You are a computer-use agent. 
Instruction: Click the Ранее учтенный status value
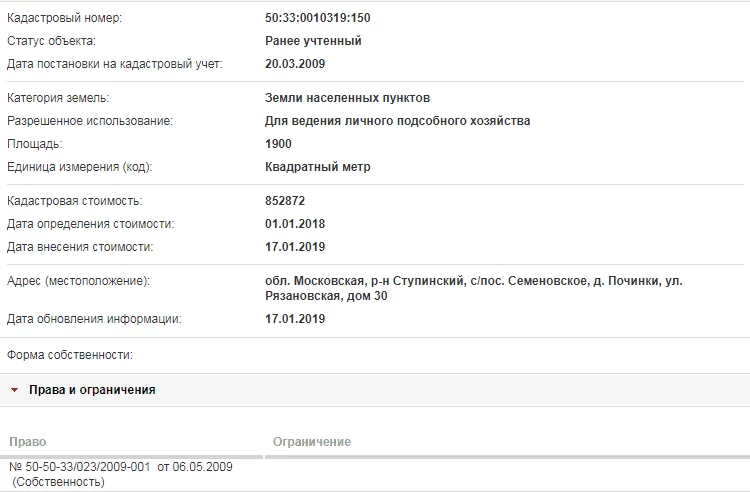click(x=313, y=41)
